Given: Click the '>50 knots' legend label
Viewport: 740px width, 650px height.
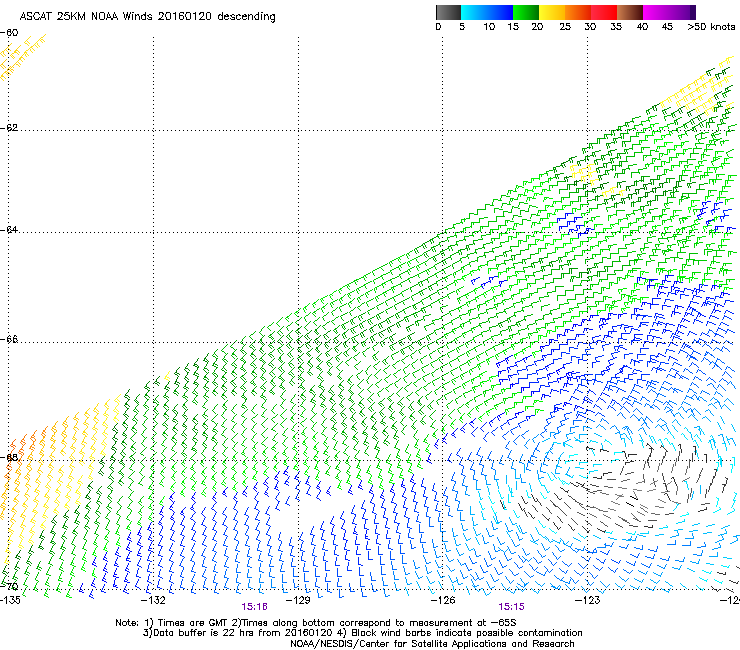Looking at the screenshot, I should tap(711, 27).
